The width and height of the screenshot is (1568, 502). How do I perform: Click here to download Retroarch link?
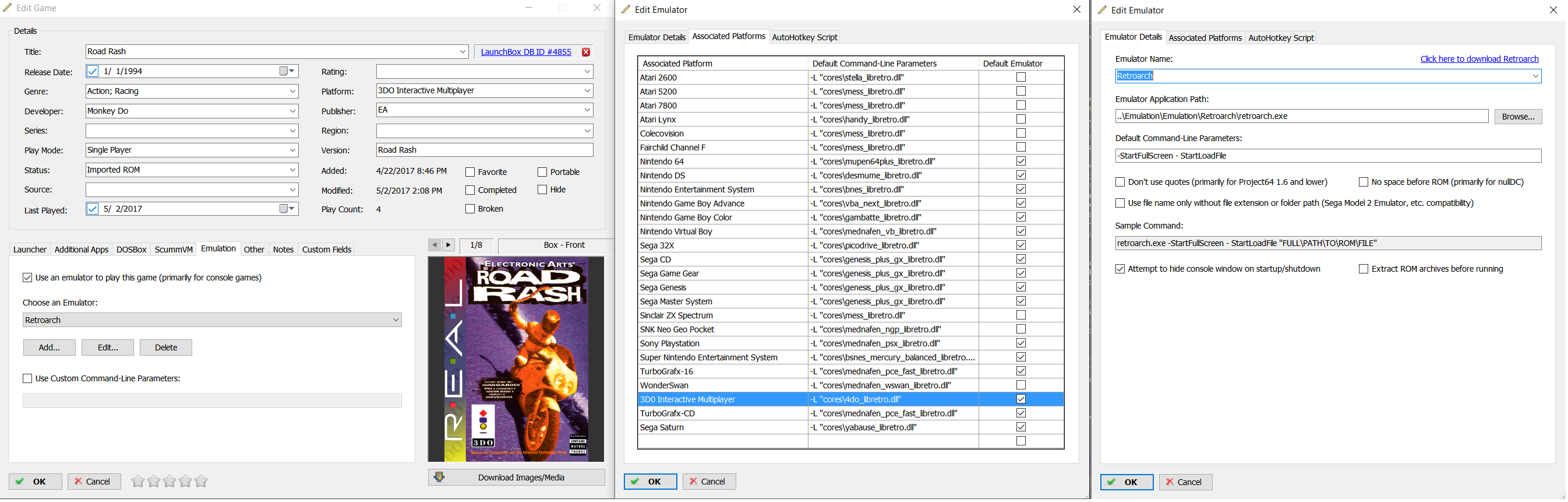click(1479, 59)
